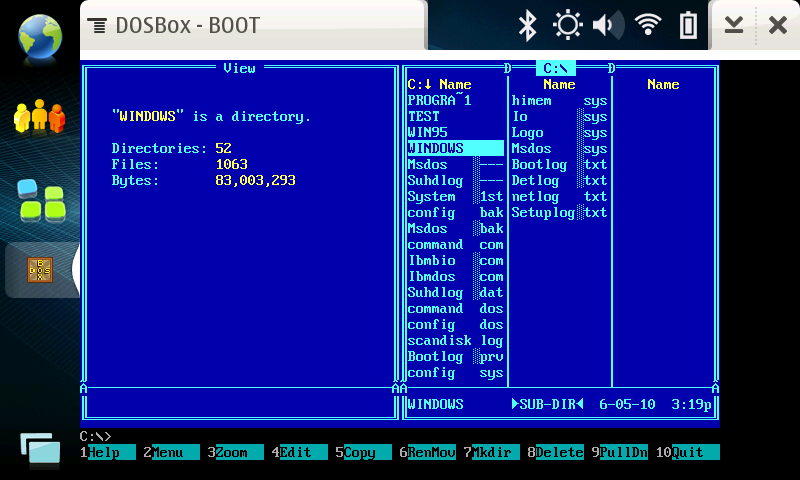Select the scandisk log file
The image size is (800, 480).
point(455,340)
